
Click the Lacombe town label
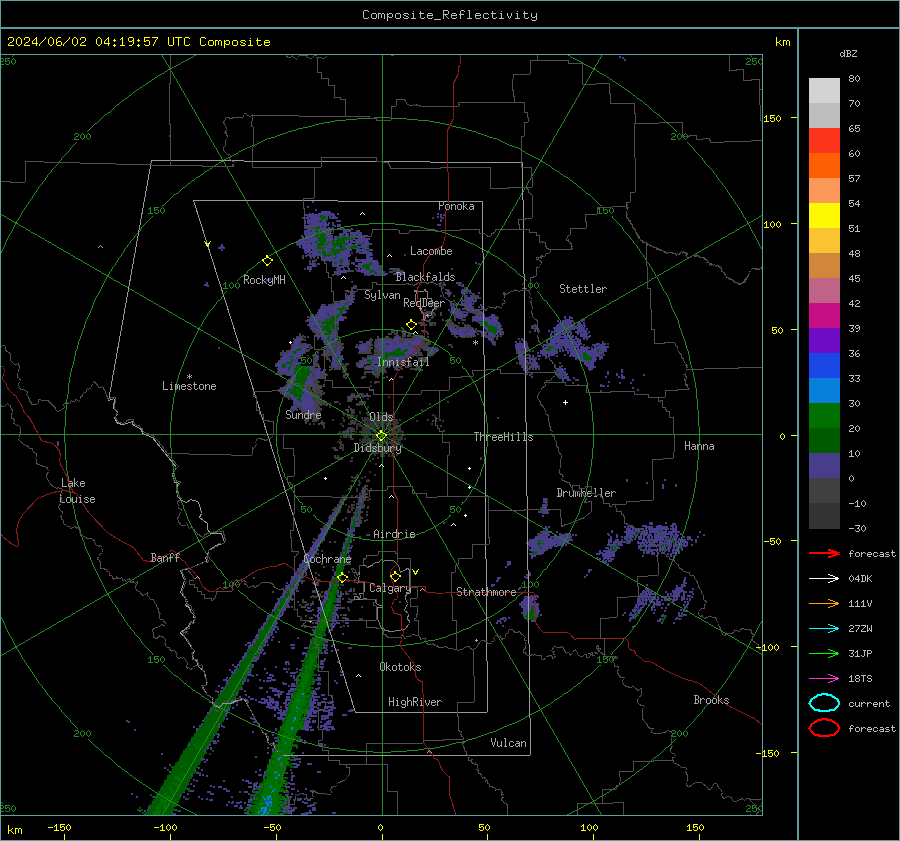tap(431, 251)
